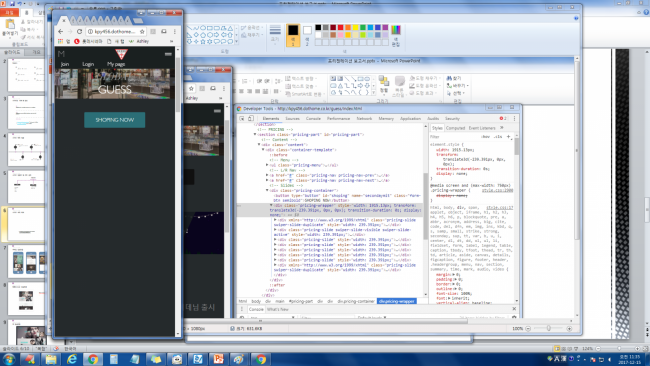Pick the yellow color swatch in Paint palette

click(355, 27)
